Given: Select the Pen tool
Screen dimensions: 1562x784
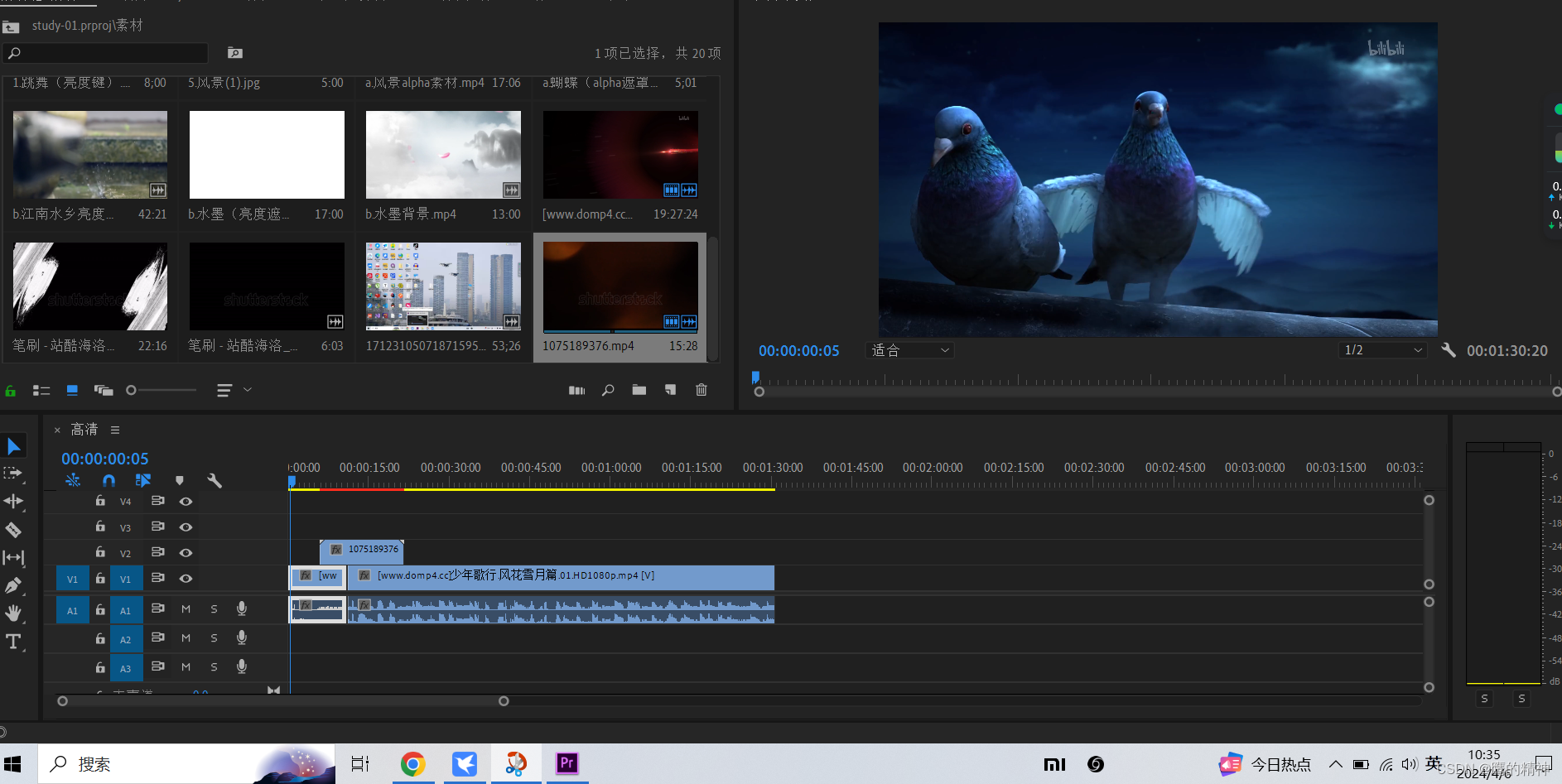Looking at the screenshot, I should (x=13, y=586).
